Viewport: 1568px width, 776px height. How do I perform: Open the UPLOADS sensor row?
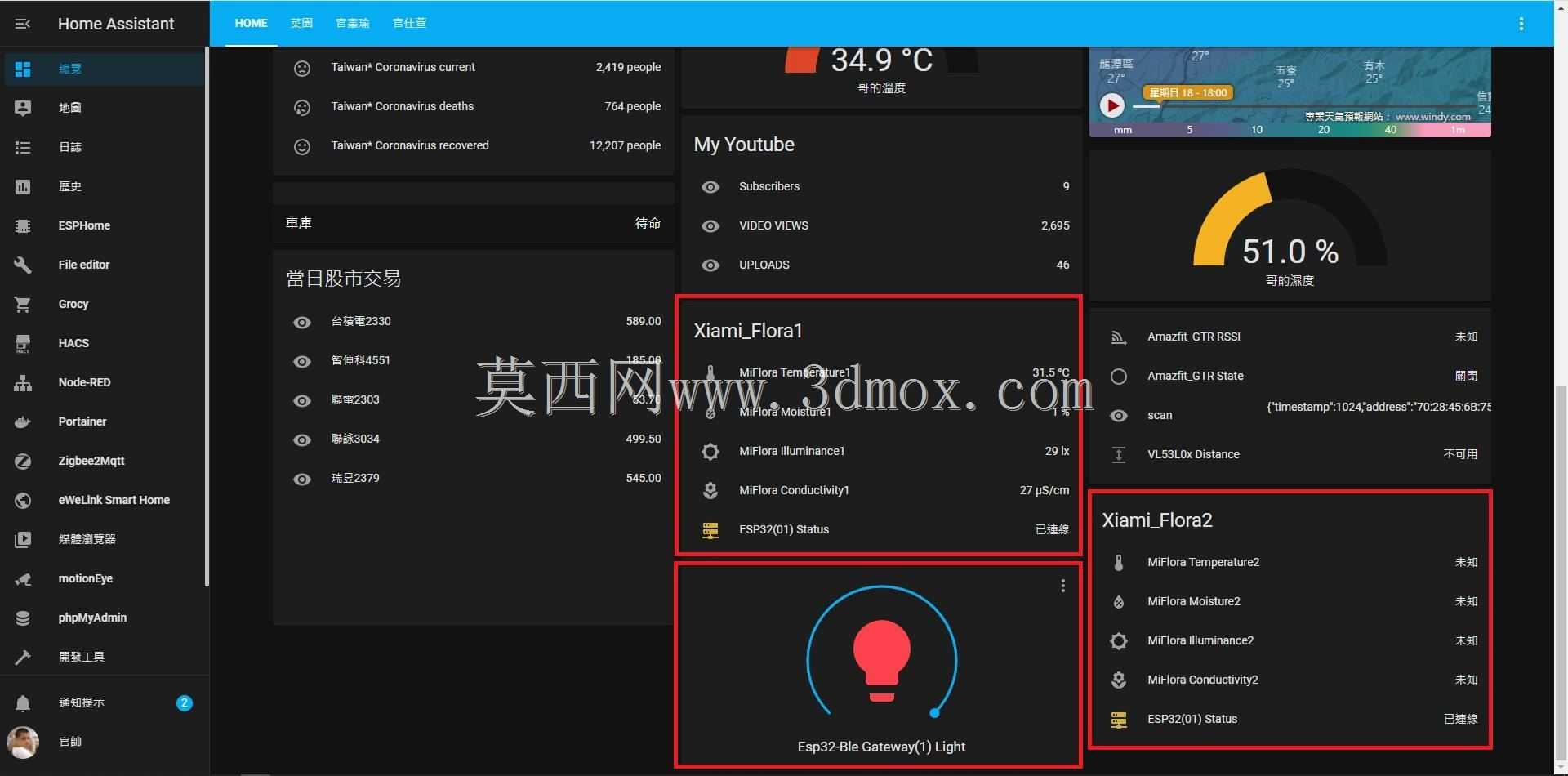pos(881,265)
